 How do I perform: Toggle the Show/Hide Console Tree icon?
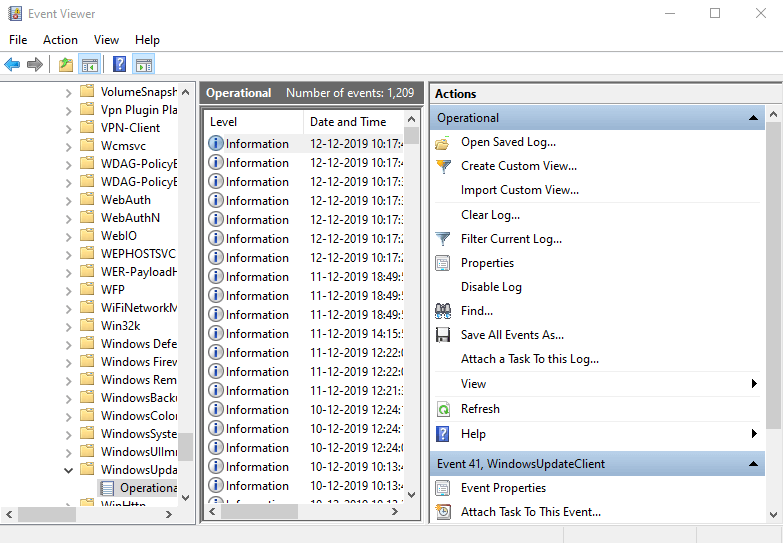(x=90, y=64)
